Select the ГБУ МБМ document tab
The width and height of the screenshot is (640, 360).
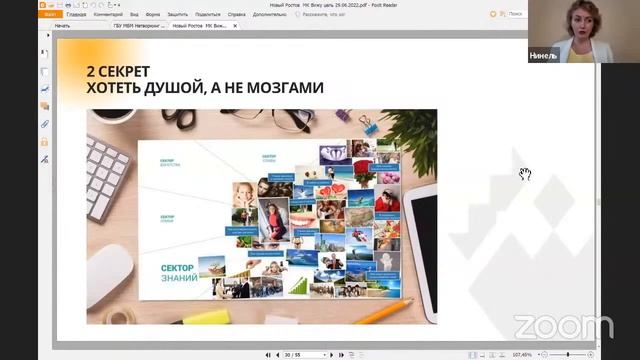[x=139, y=26]
